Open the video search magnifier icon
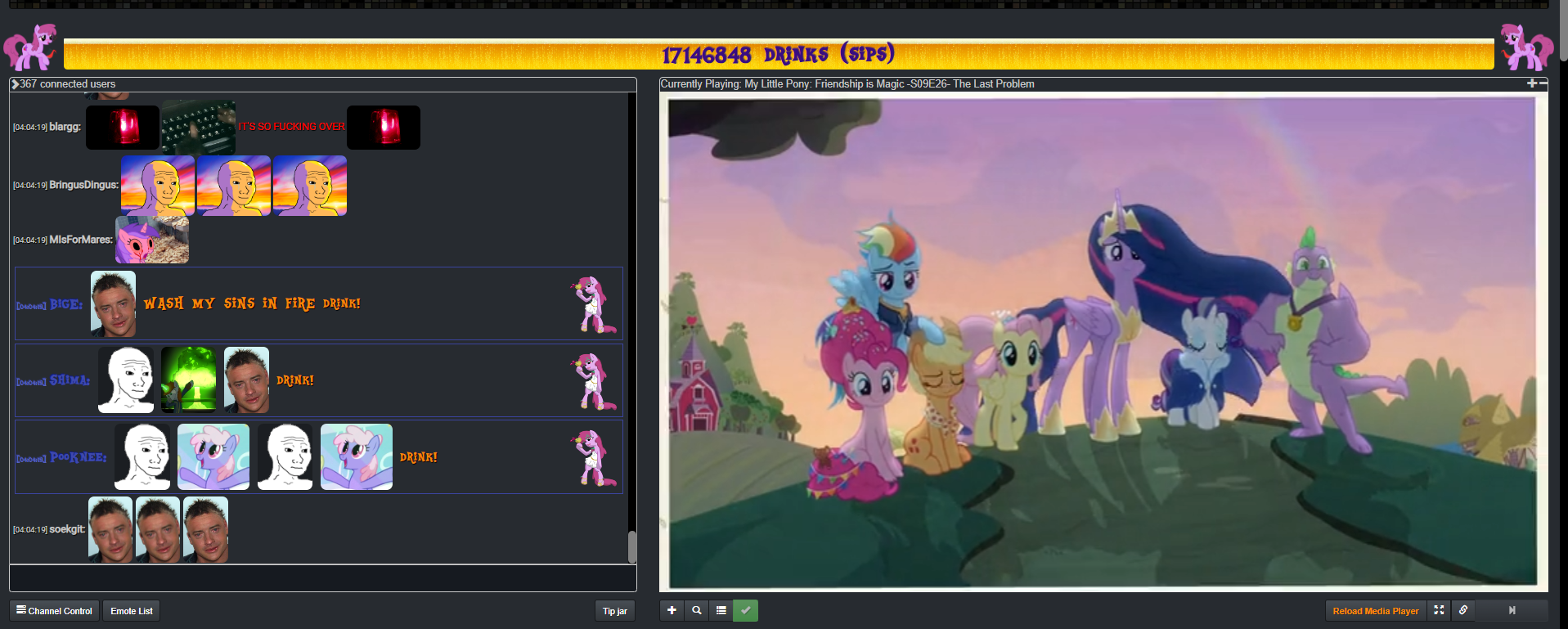The height and width of the screenshot is (629, 1568). (x=696, y=610)
